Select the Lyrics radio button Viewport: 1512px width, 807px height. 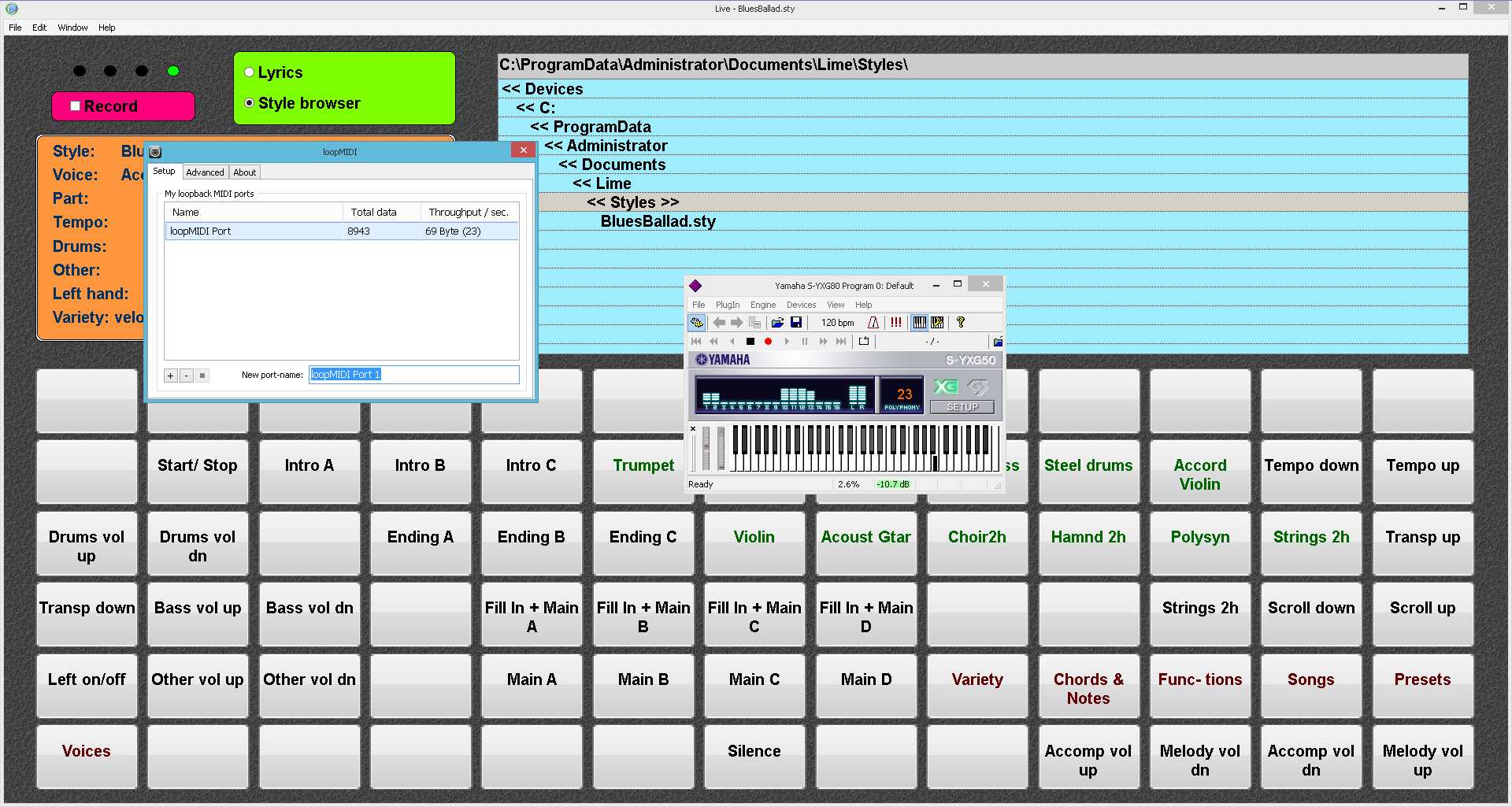[249, 72]
